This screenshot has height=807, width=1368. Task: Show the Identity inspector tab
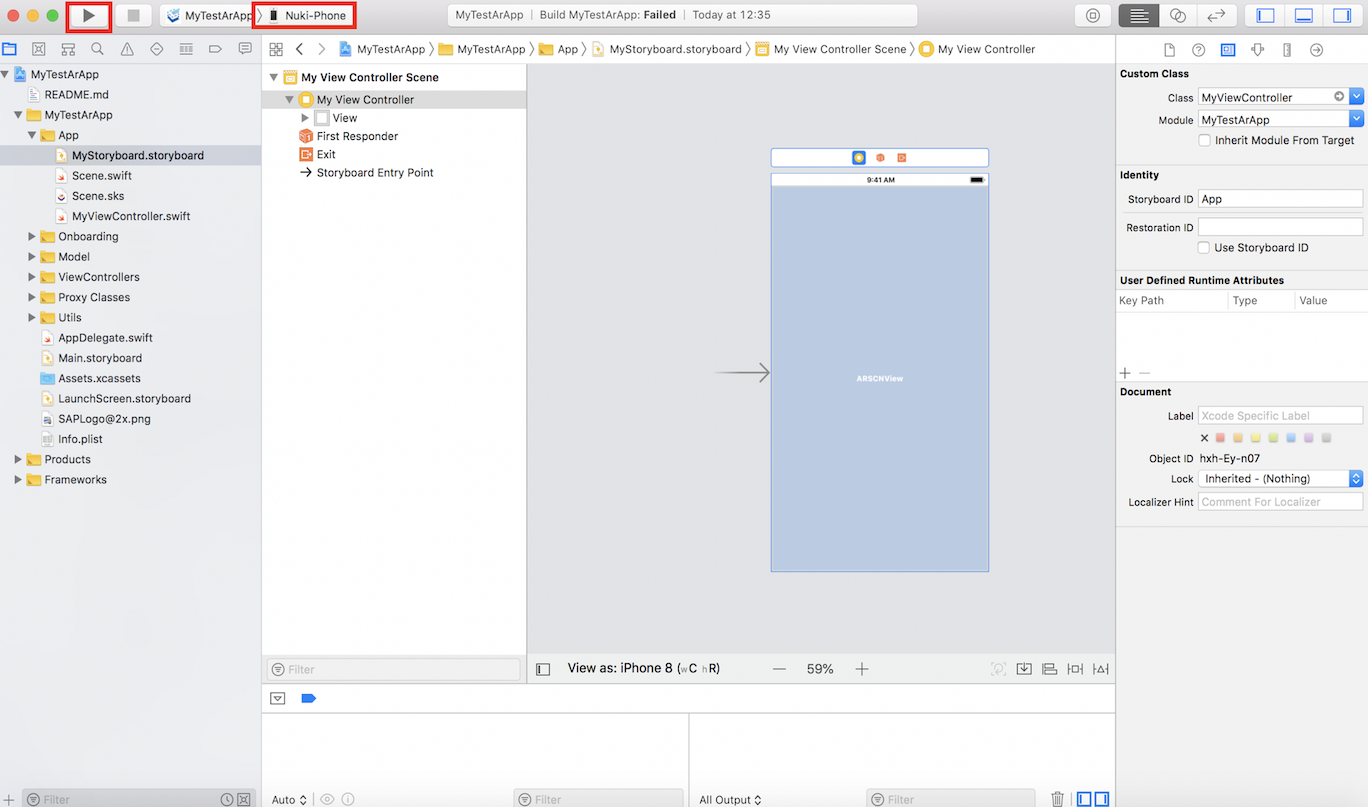(x=1228, y=50)
